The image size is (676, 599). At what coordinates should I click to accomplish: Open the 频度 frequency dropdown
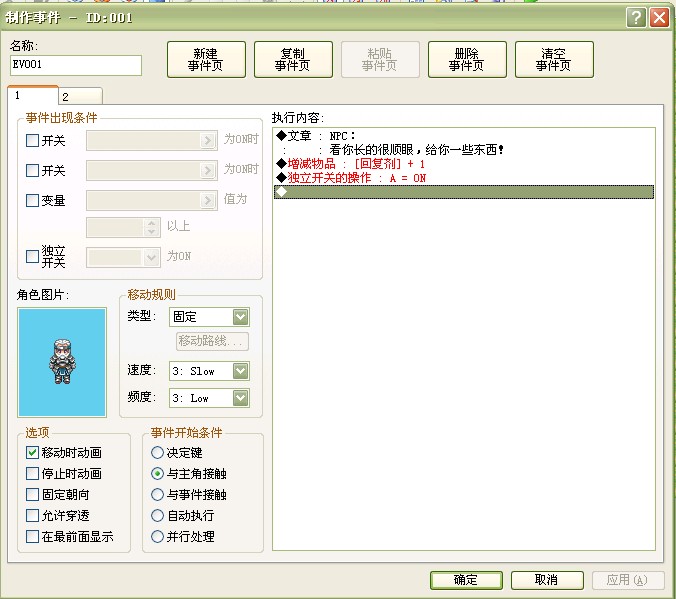pyautogui.click(x=209, y=398)
